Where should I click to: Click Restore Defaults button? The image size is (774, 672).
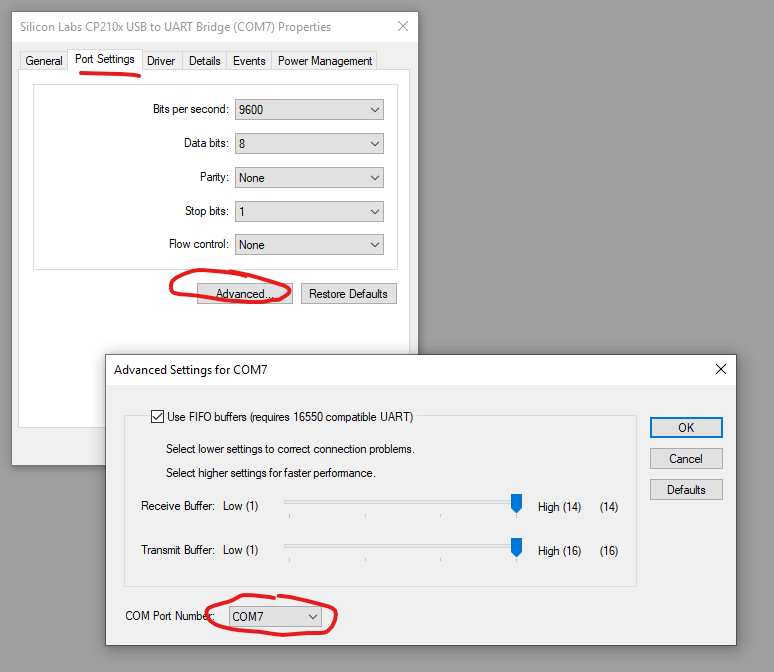click(x=348, y=294)
